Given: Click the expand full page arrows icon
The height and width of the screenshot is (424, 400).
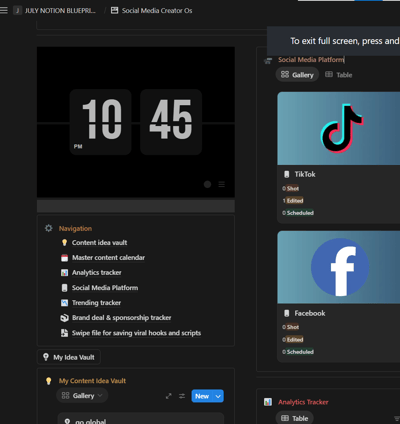Looking at the screenshot, I should pos(169,396).
